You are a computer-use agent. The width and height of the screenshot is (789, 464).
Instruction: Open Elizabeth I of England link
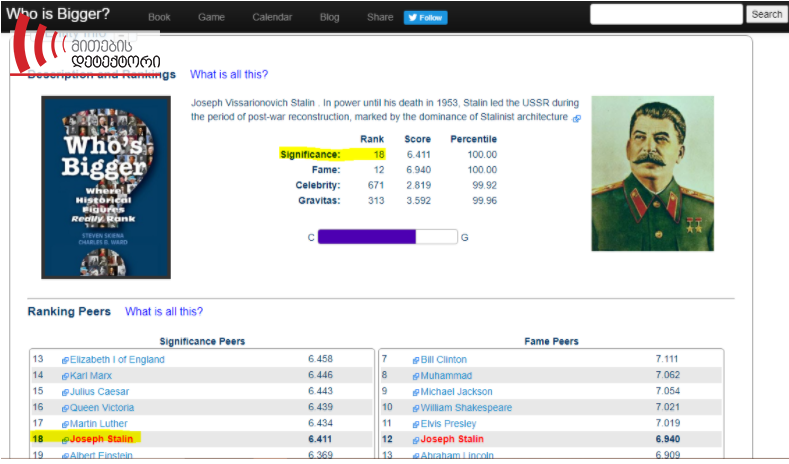117,360
